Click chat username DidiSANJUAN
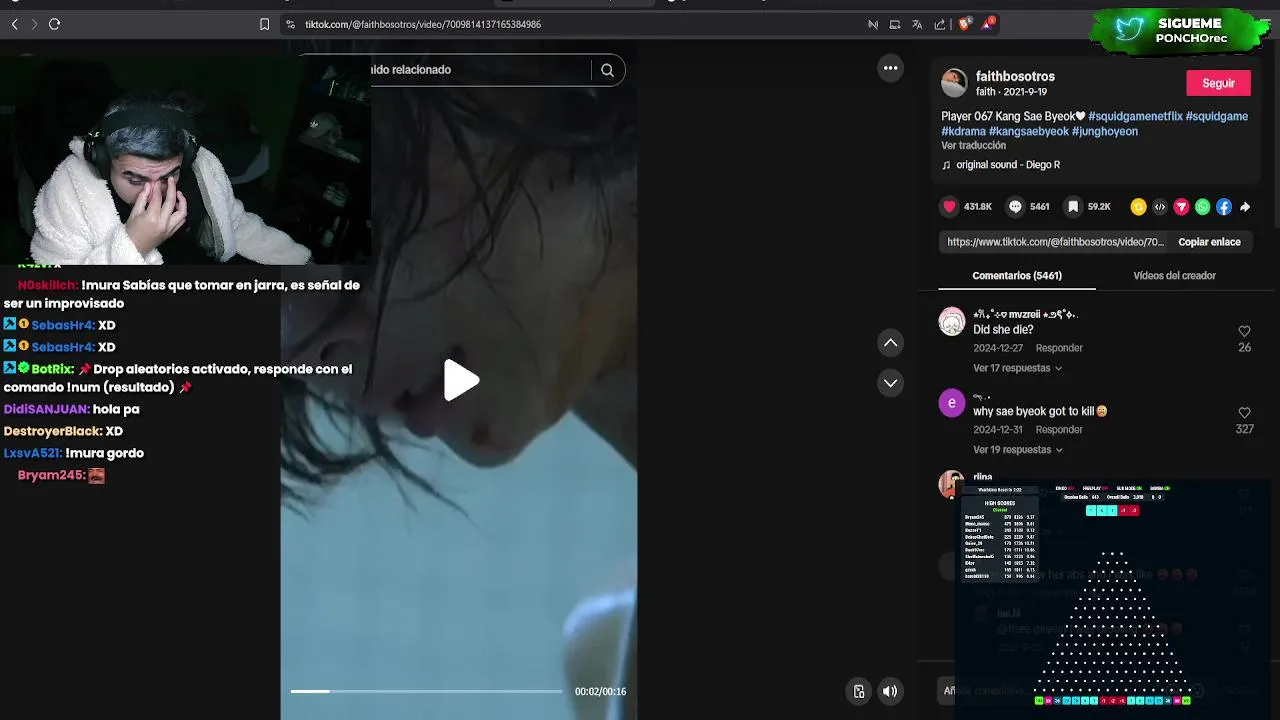 [x=46, y=409]
